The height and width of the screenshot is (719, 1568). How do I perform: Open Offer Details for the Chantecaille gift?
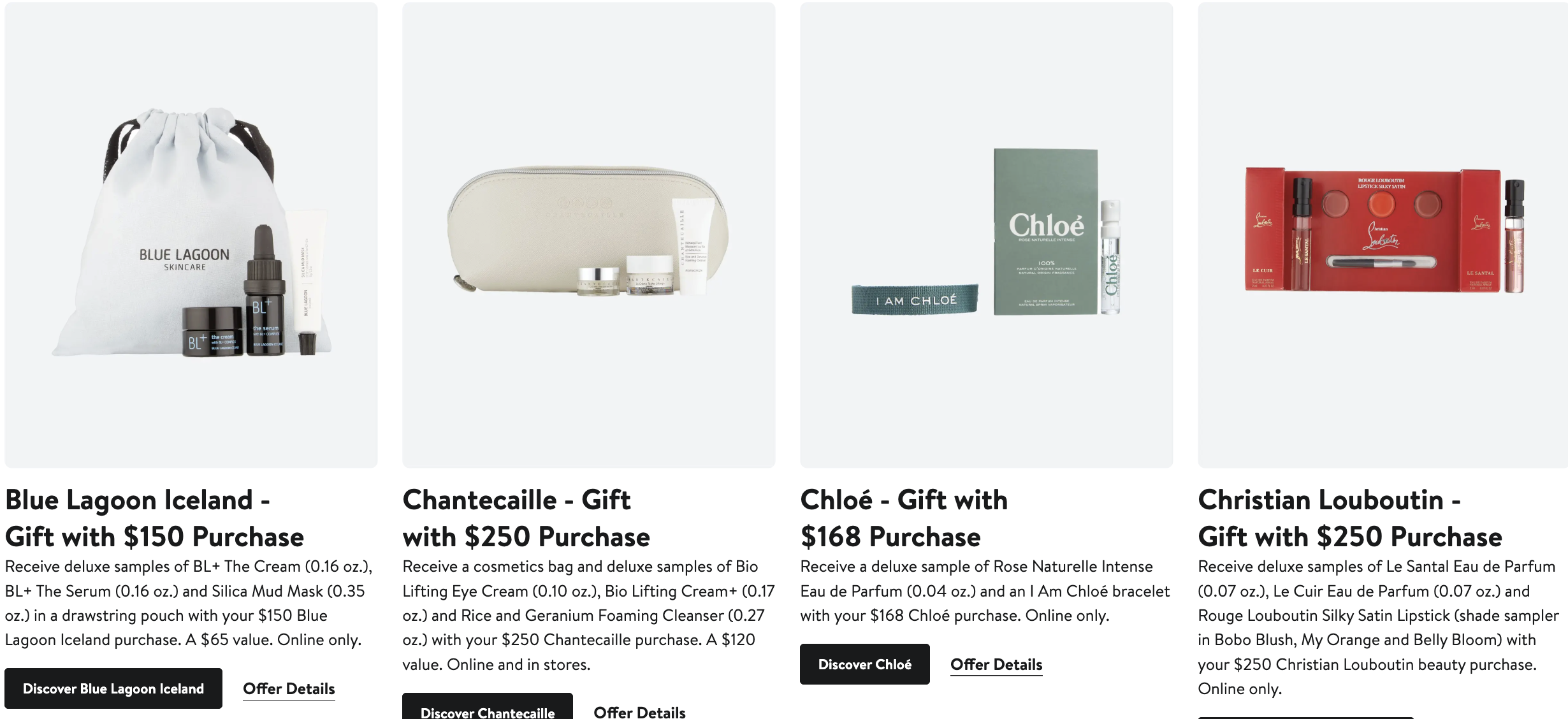tap(639, 711)
